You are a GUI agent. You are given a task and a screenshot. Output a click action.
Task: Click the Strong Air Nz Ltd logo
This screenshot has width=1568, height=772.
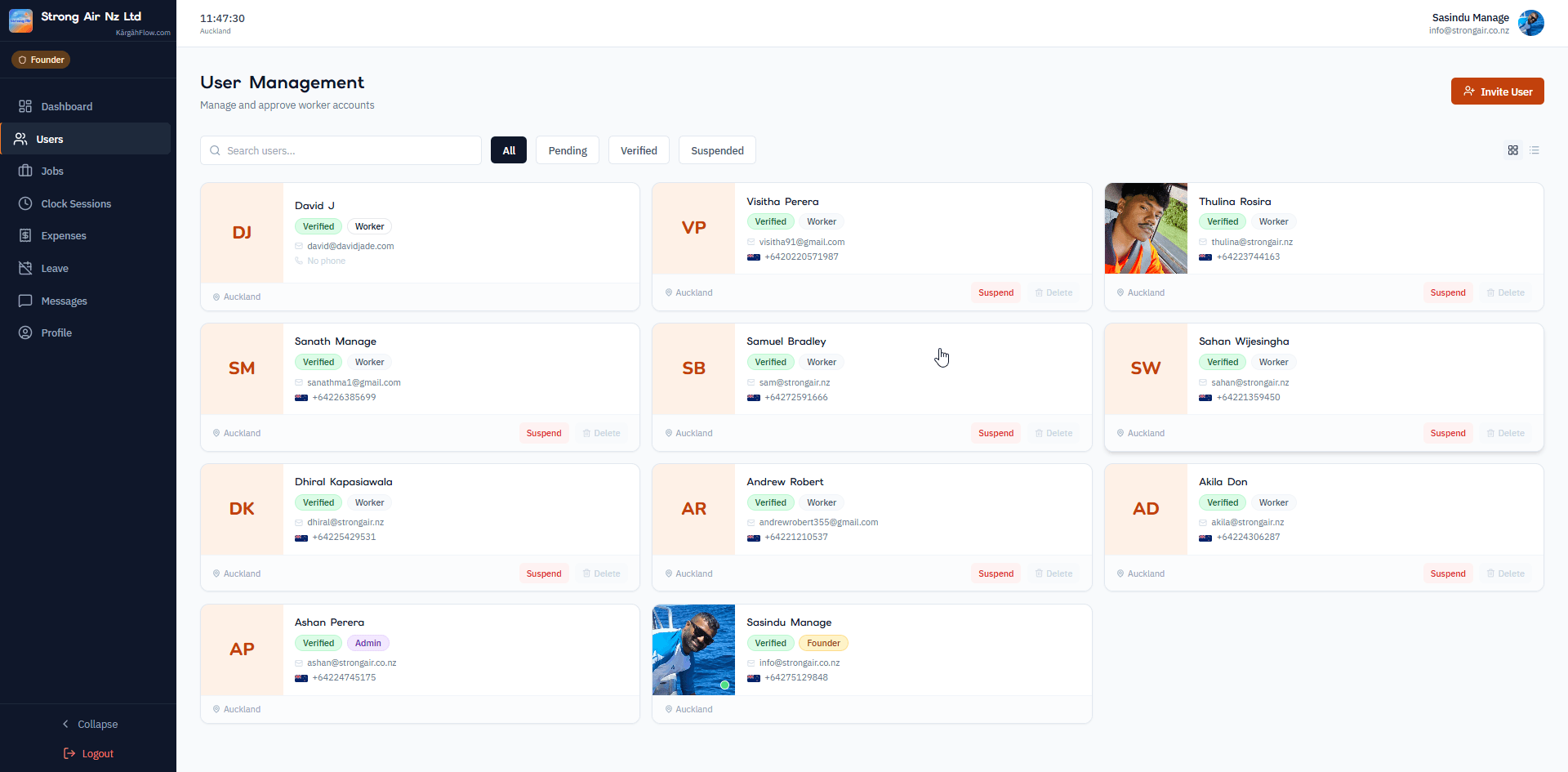pos(20,21)
